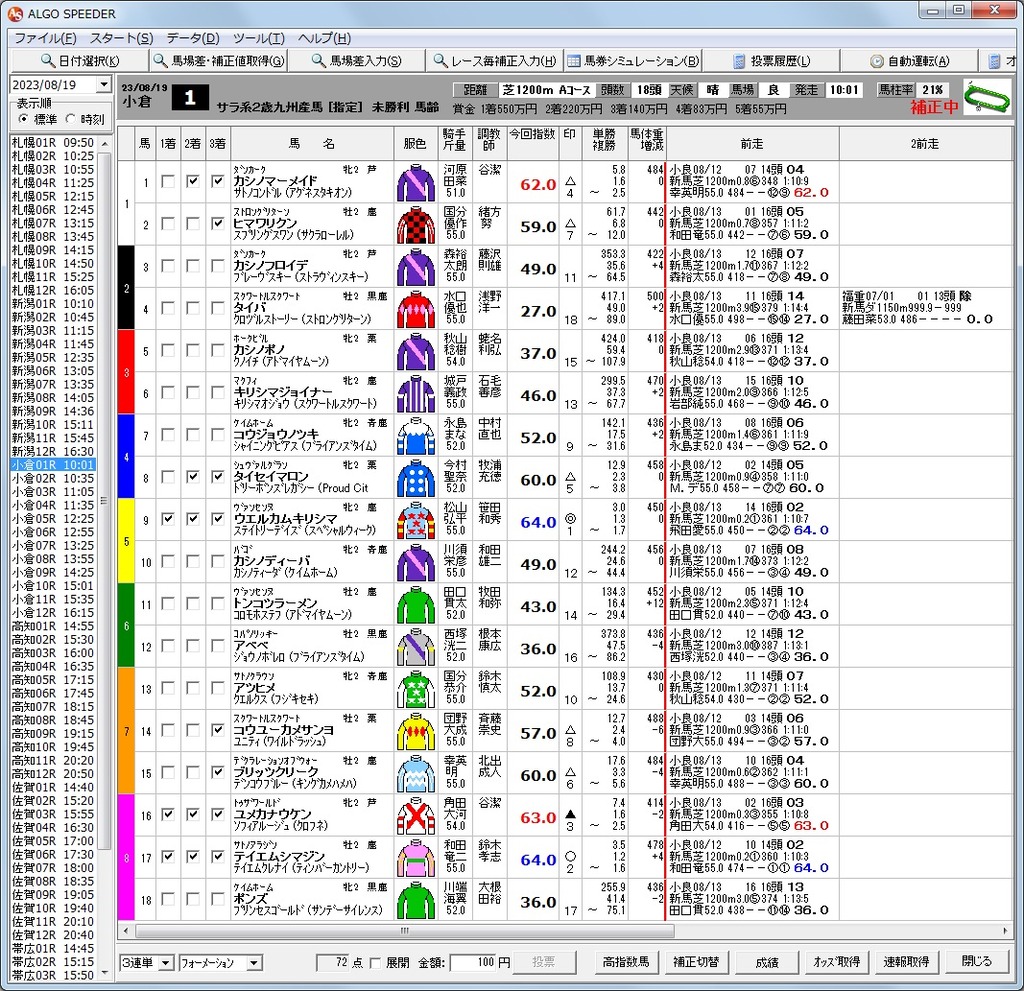Click the 高指数馬 button
Screen dimensions: 1024x991
coord(626,962)
